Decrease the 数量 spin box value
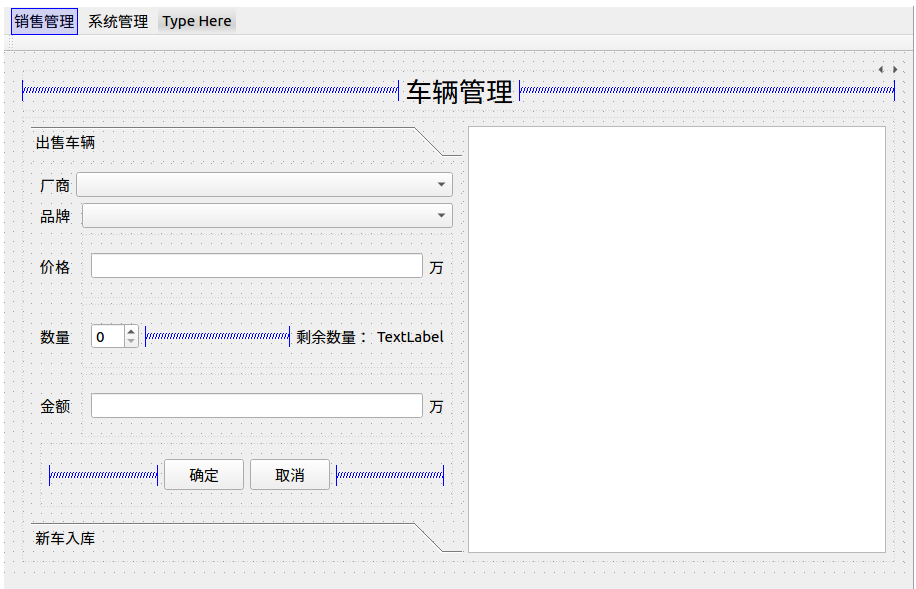 [131, 341]
